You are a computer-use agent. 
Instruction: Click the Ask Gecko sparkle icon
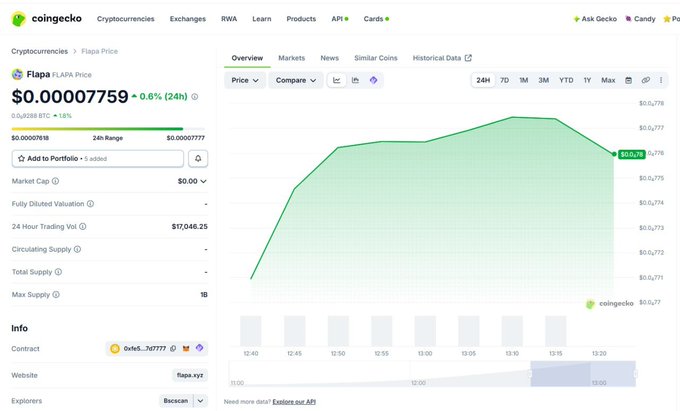[576, 19]
